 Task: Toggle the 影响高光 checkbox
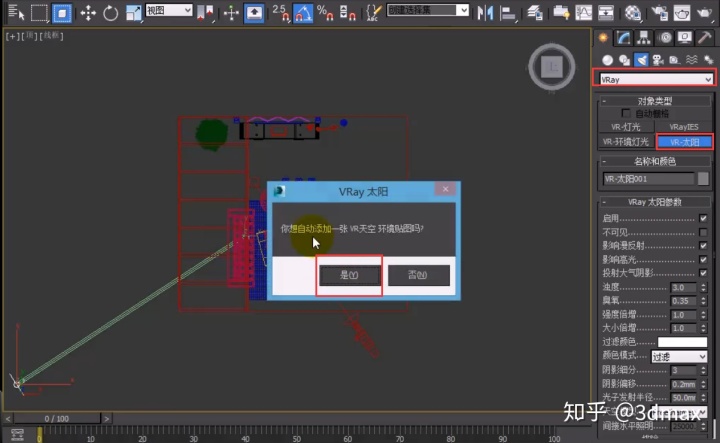703,259
